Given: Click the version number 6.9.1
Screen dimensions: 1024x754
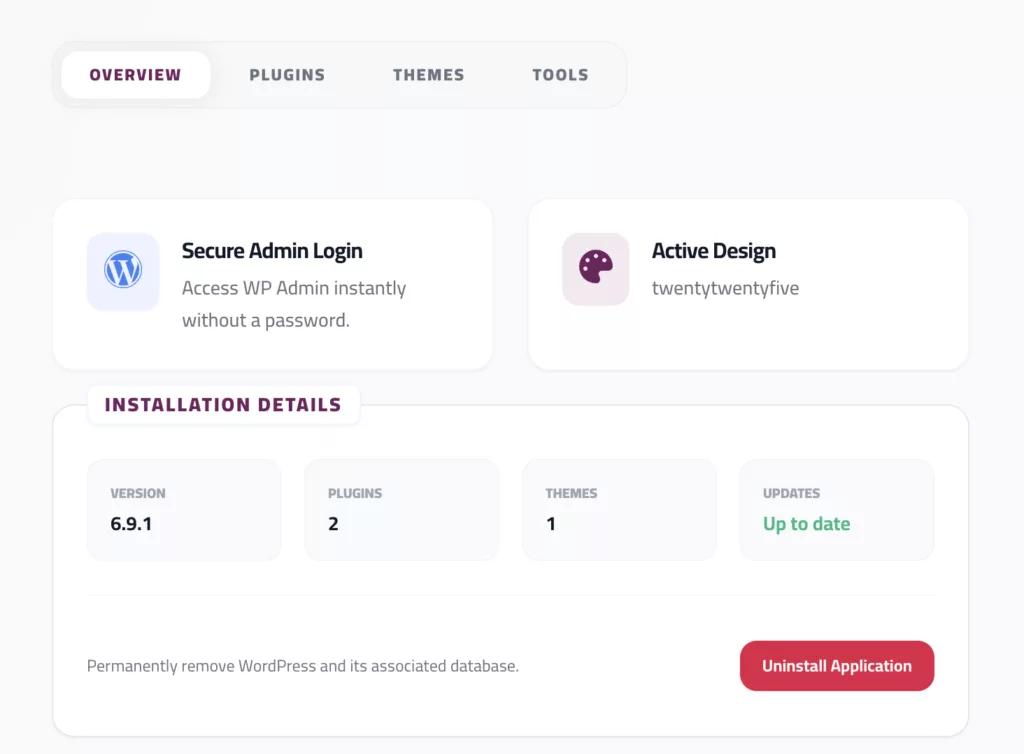Looking at the screenshot, I should tap(130, 523).
